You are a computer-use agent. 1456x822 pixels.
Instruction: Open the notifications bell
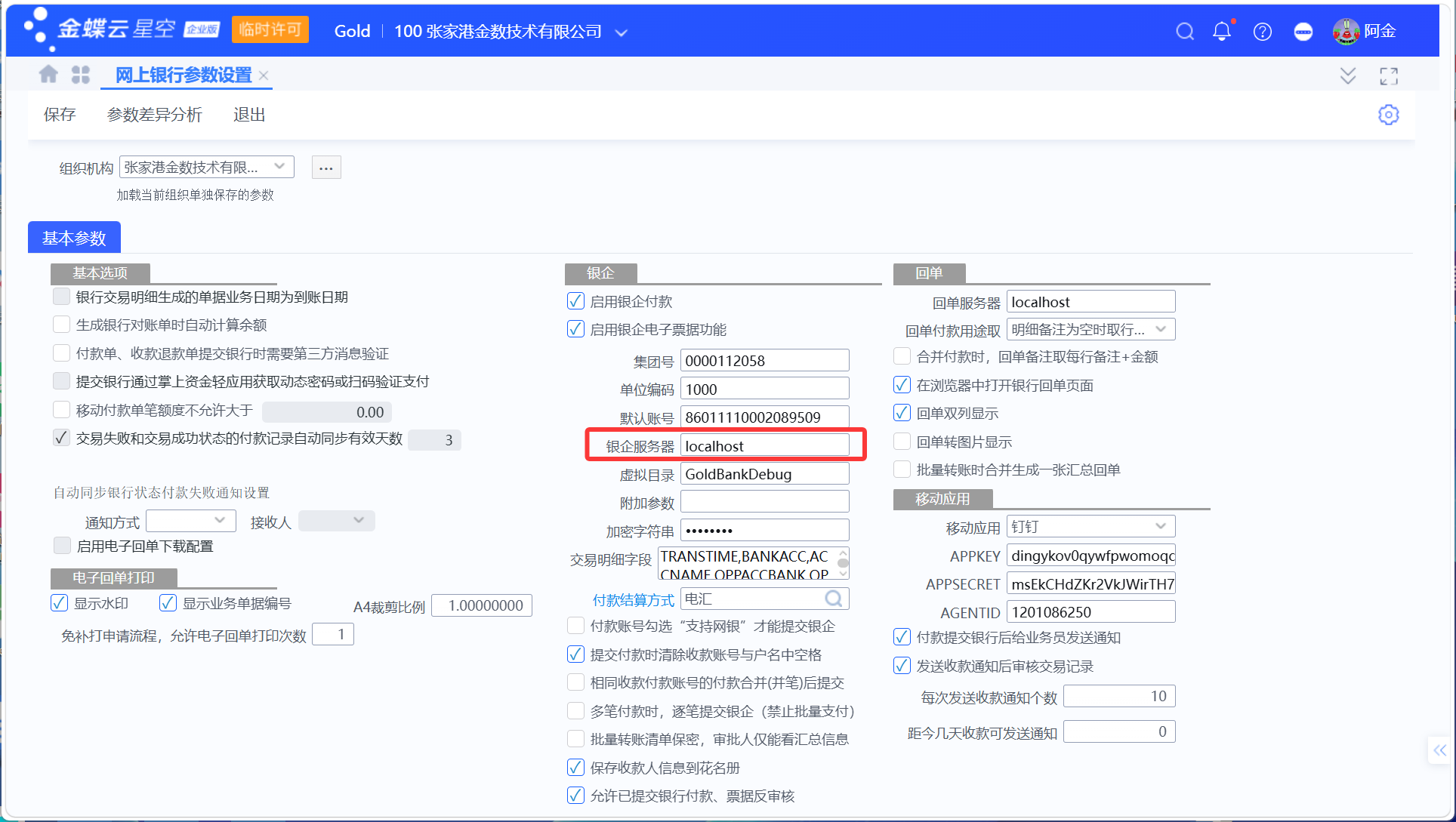click(1222, 31)
